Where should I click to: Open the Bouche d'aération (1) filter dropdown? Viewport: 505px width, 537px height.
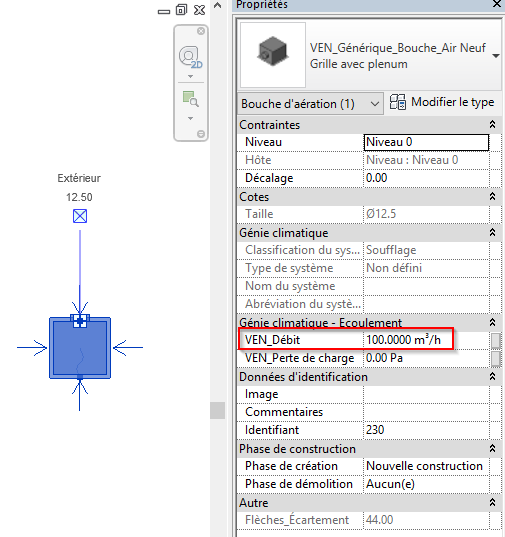[310, 103]
